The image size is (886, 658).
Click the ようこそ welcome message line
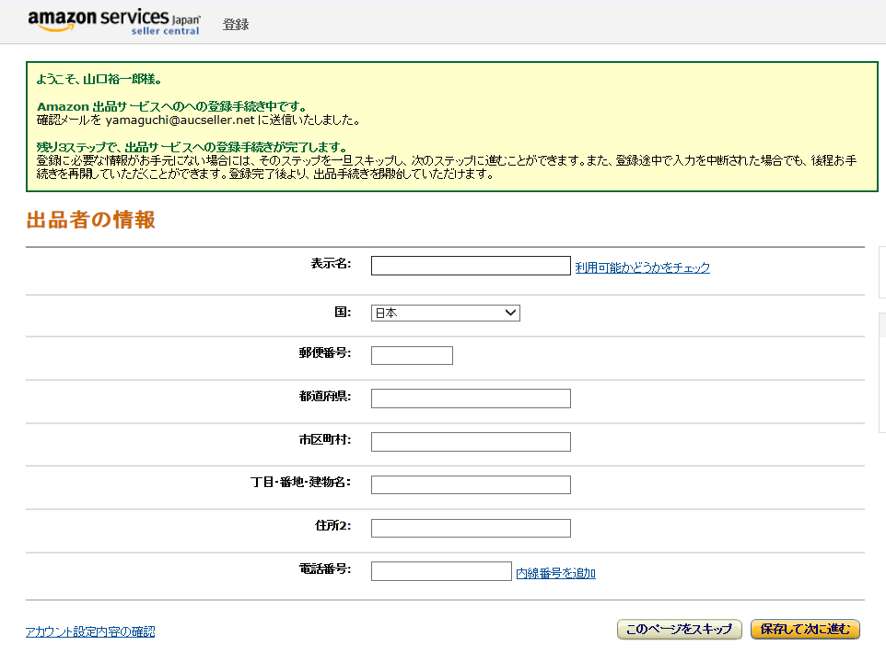point(99,78)
